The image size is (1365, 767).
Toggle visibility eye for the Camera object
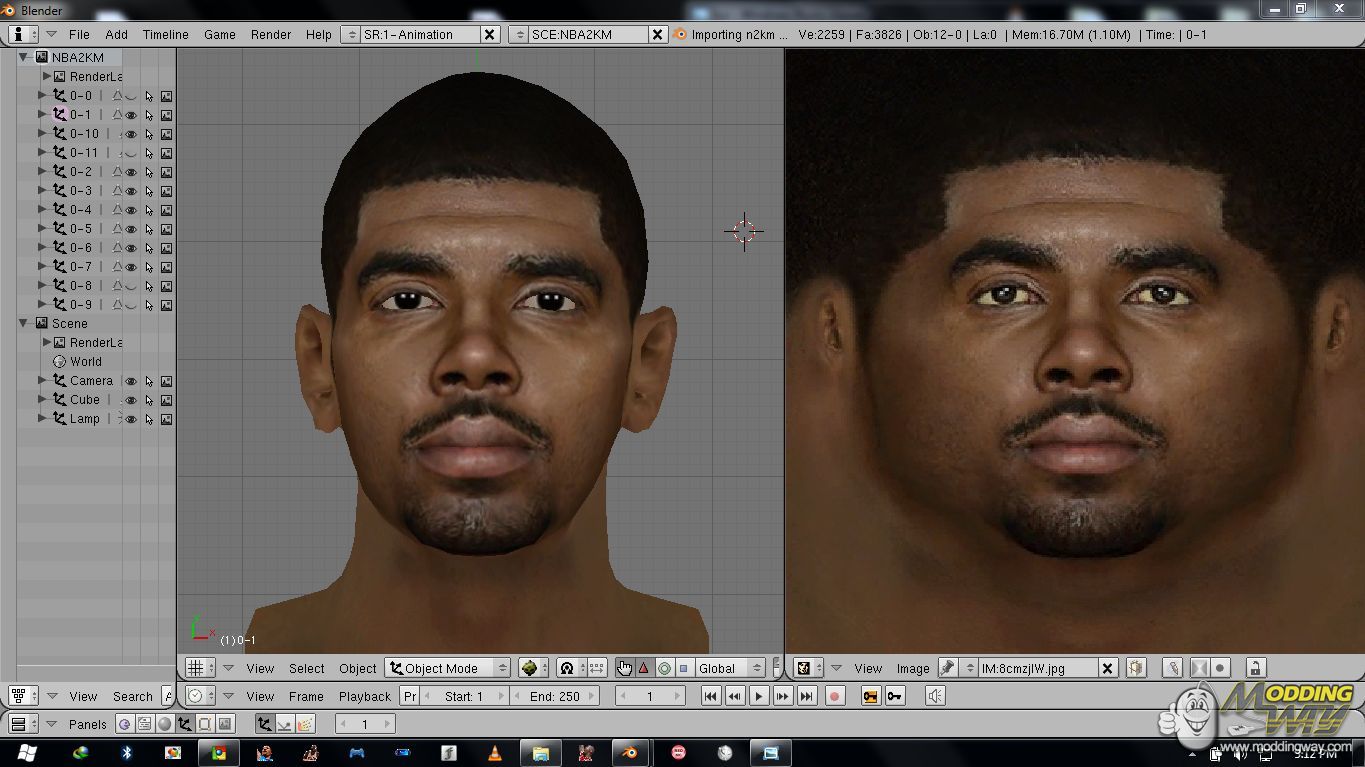click(131, 381)
